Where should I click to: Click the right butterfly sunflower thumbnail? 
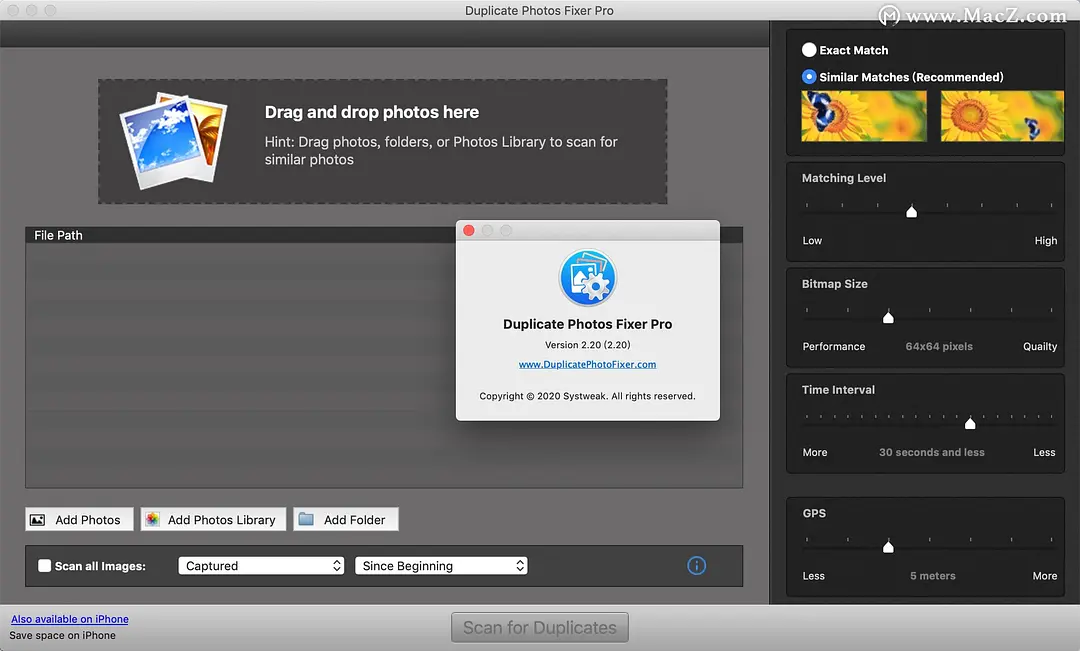tap(1002, 116)
